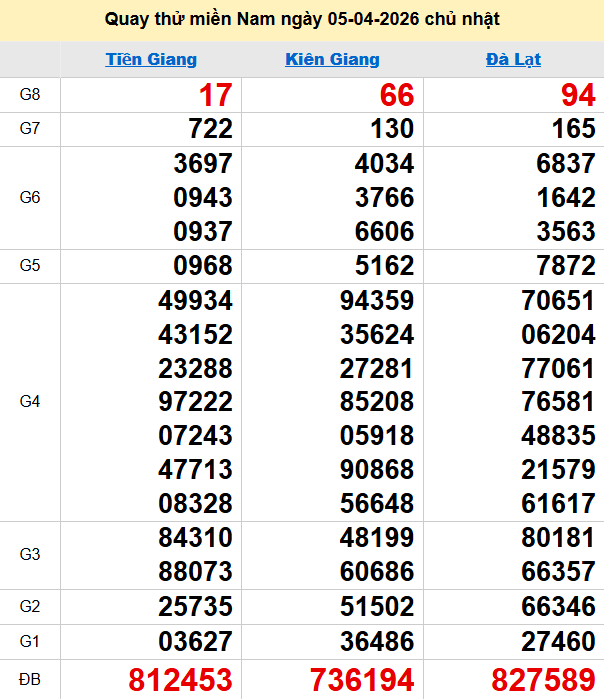Click the G2 number 51502
Viewport: 604px width, 699px height.
(377, 607)
